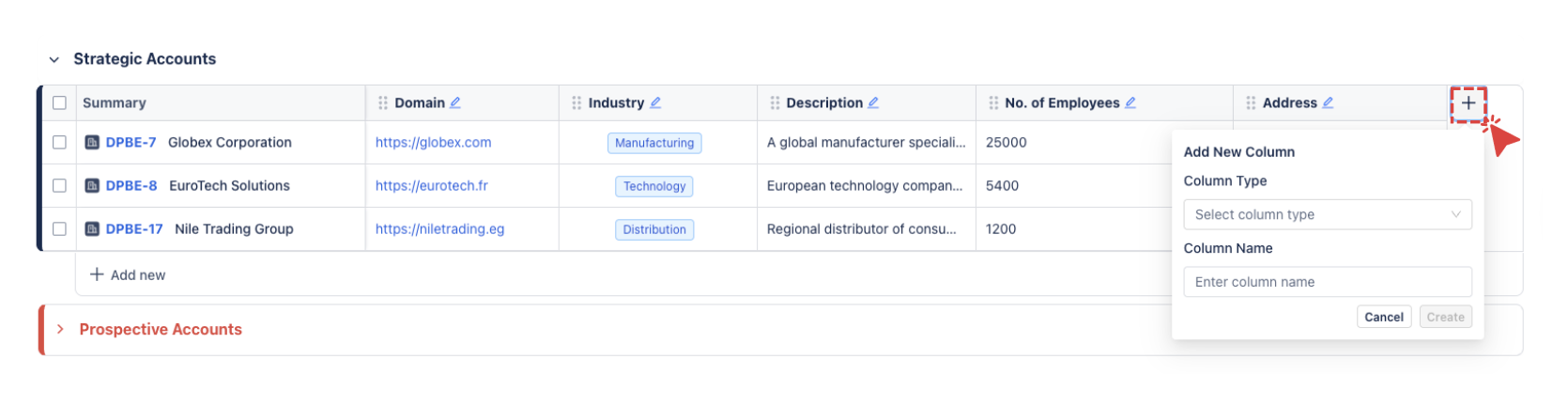Click the edit pencil next to Domain
This screenshot has width=1568, height=406.
[x=455, y=102]
